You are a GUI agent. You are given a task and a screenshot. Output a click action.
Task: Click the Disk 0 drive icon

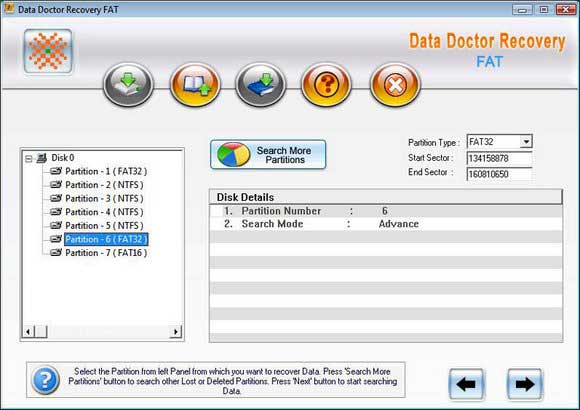point(41,158)
